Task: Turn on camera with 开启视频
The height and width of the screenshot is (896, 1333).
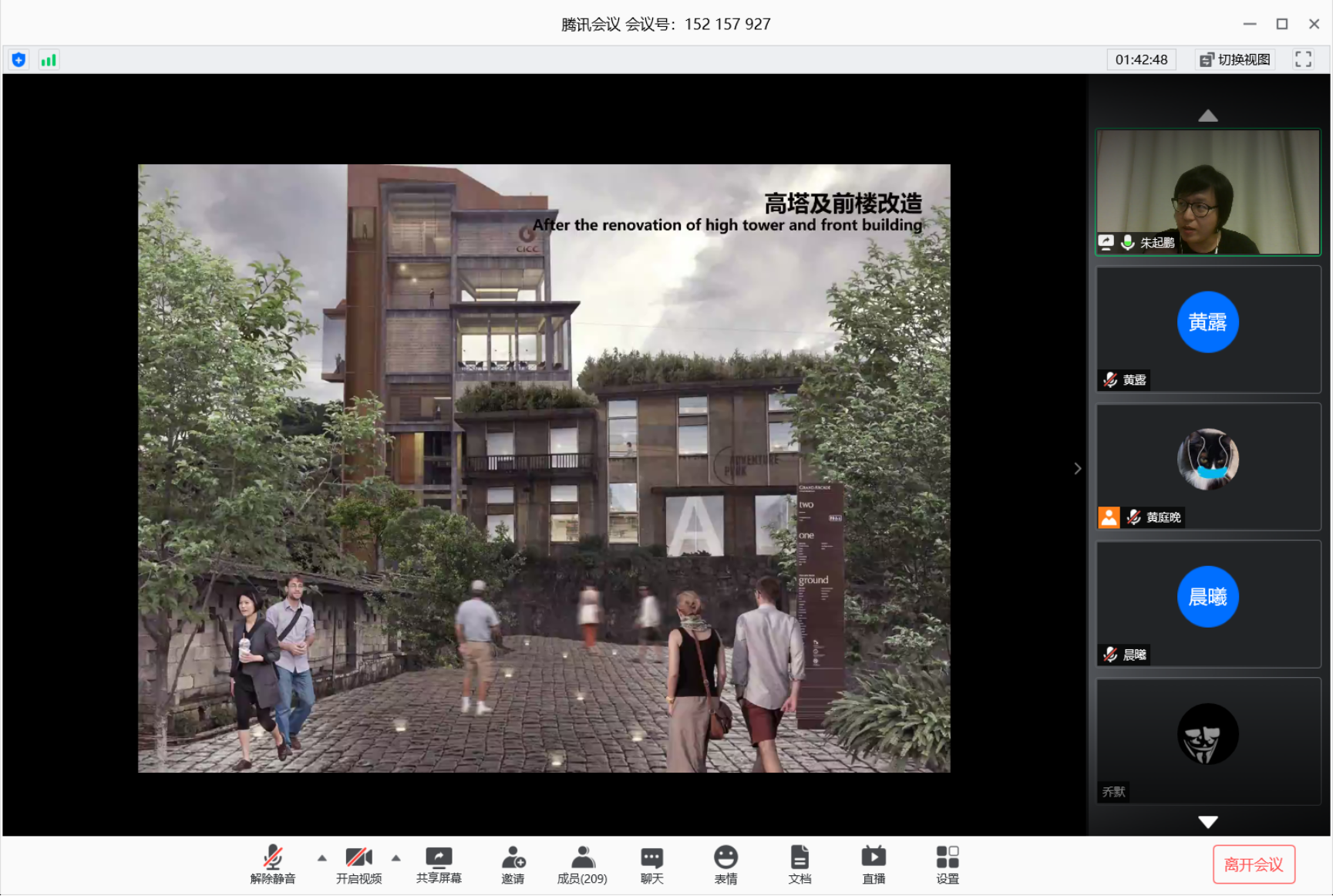Action: [358, 864]
